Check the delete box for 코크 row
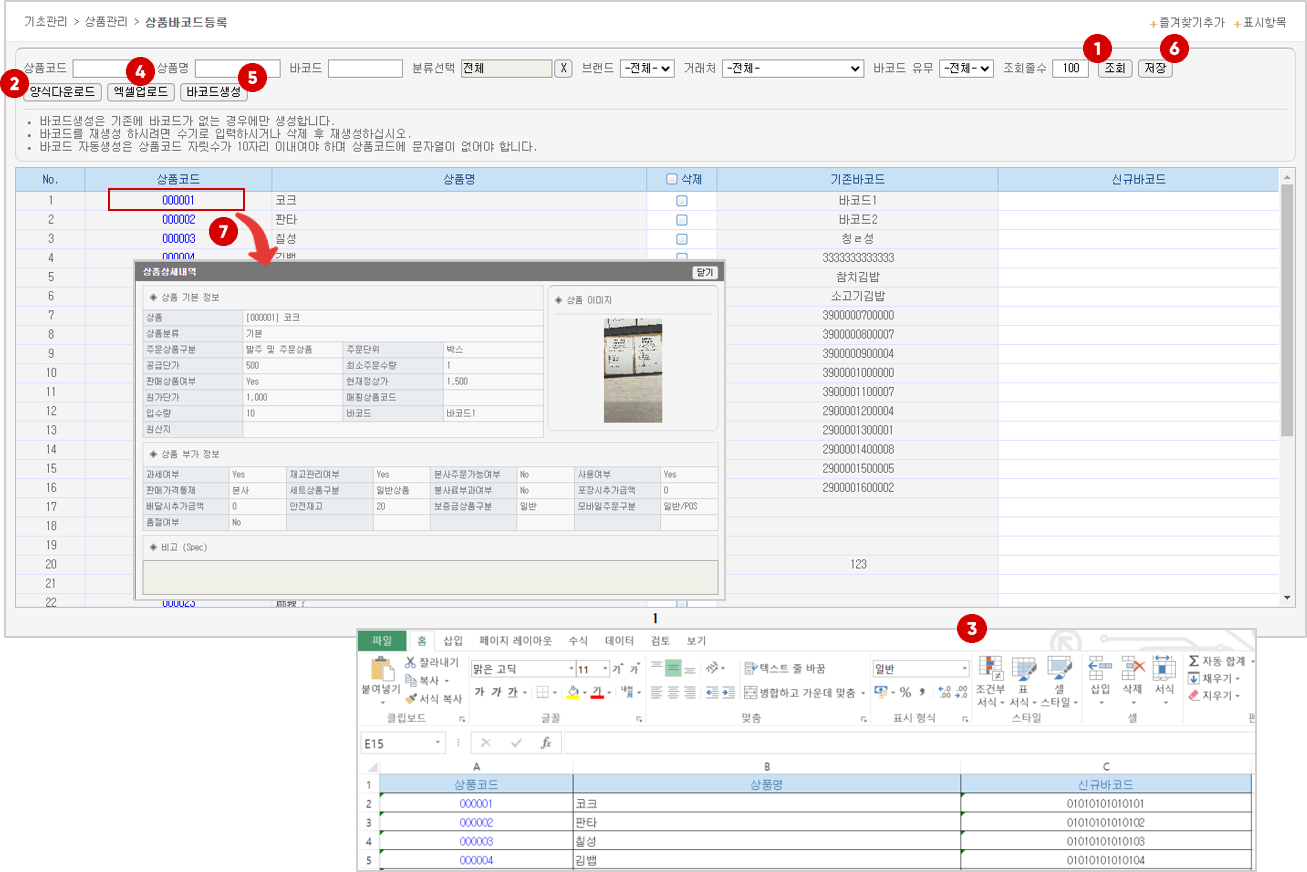This screenshot has height=872, width=1307. pos(682,200)
